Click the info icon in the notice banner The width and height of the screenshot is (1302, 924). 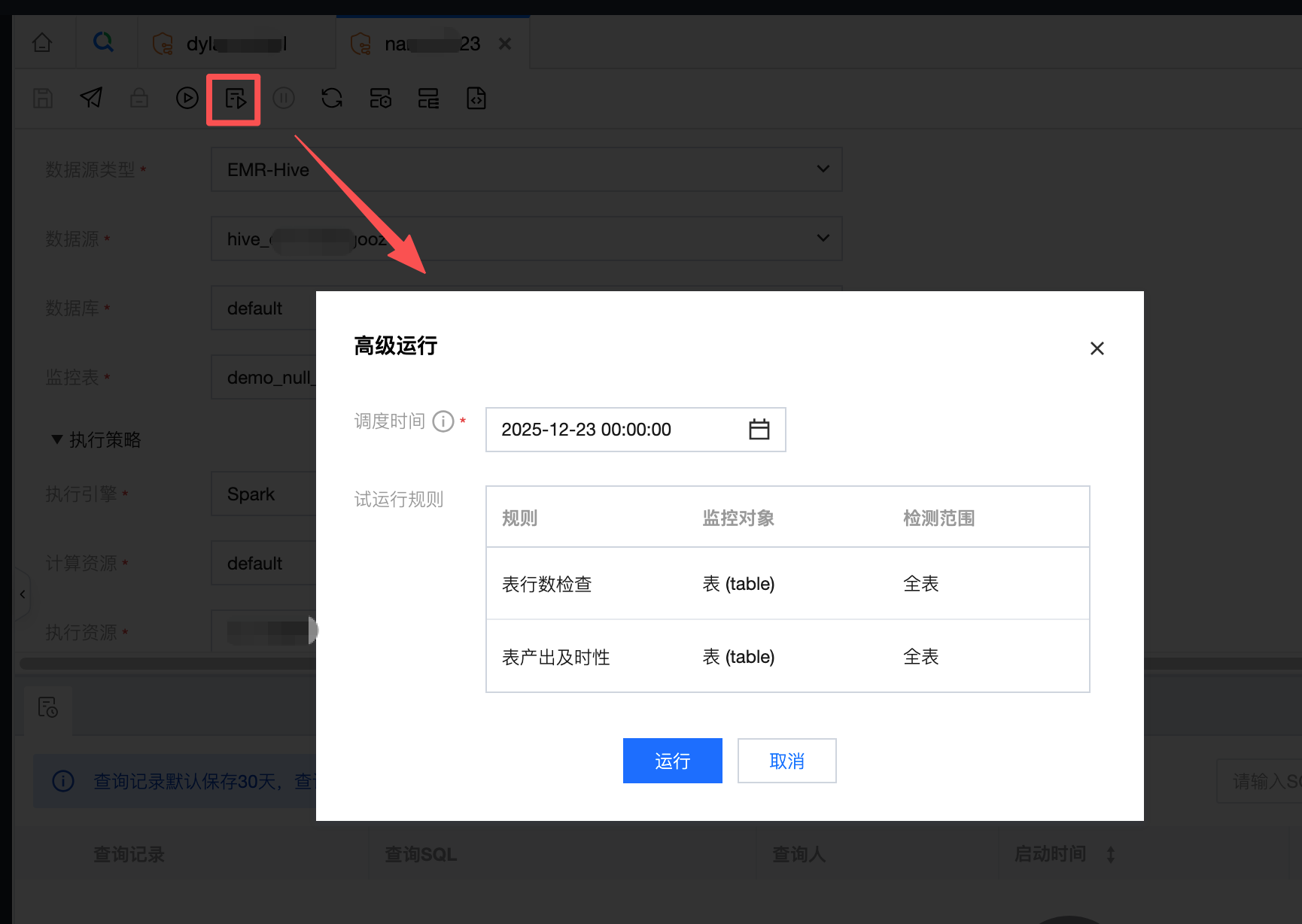(x=63, y=781)
